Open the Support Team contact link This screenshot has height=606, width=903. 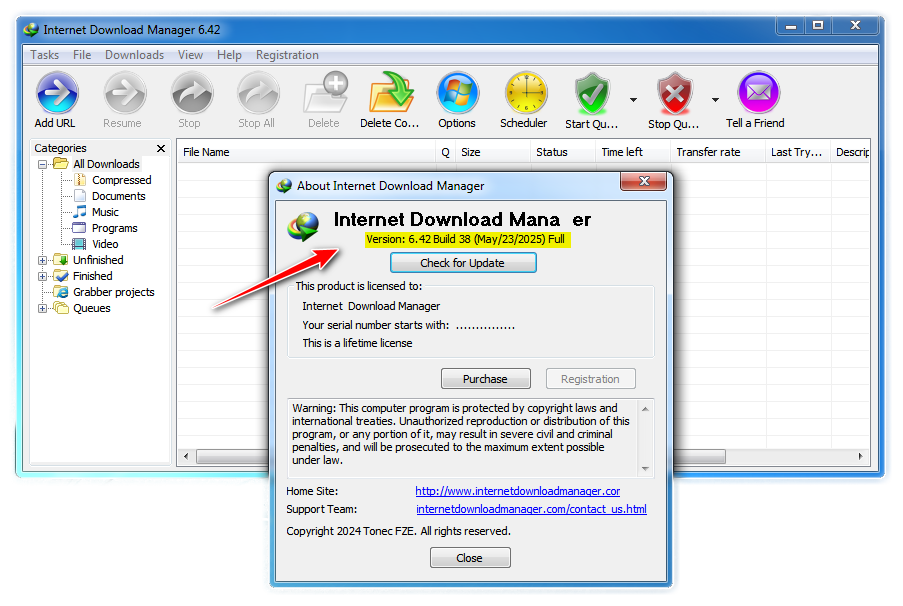[531, 509]
